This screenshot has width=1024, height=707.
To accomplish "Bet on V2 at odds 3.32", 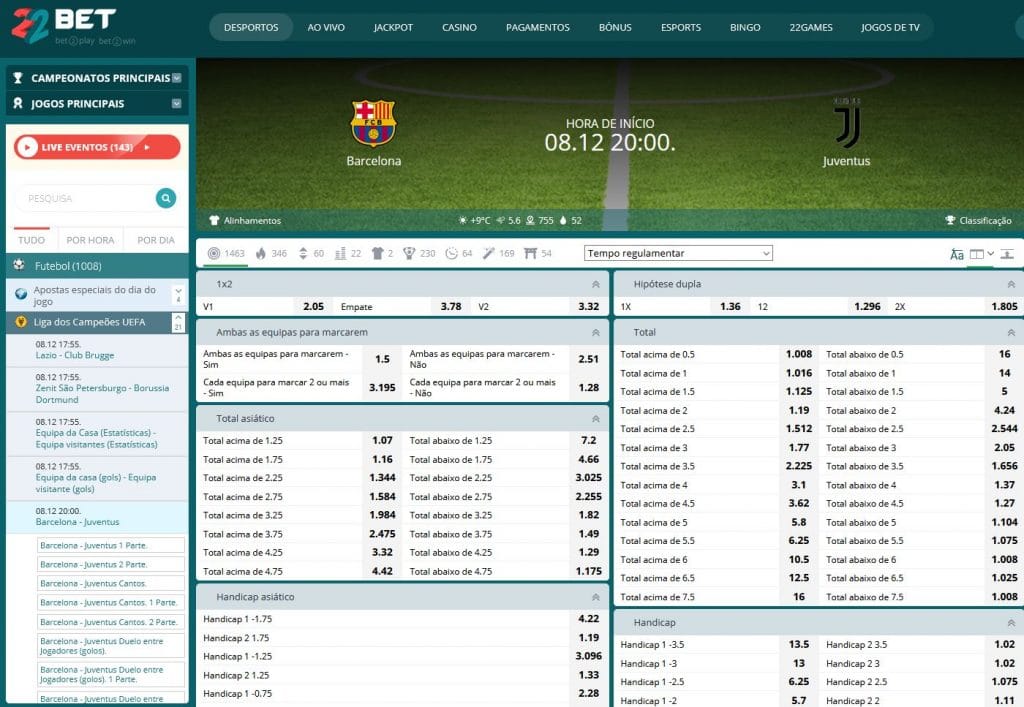I will point(588,306).
